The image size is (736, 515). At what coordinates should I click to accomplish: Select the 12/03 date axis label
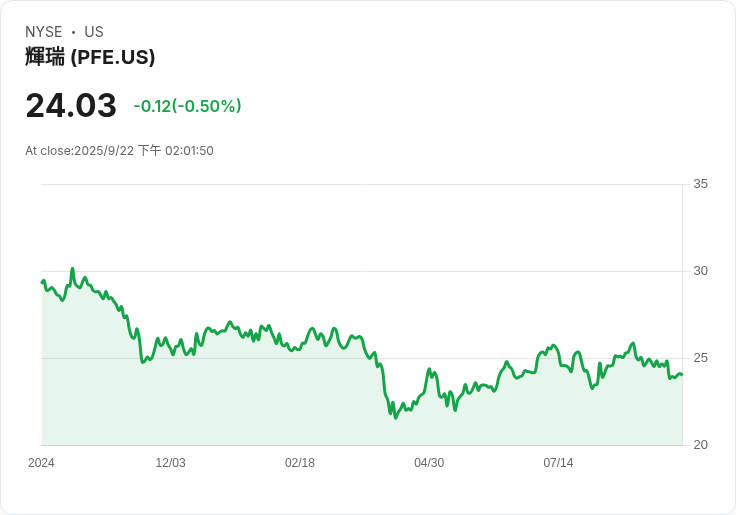(170, 463)
